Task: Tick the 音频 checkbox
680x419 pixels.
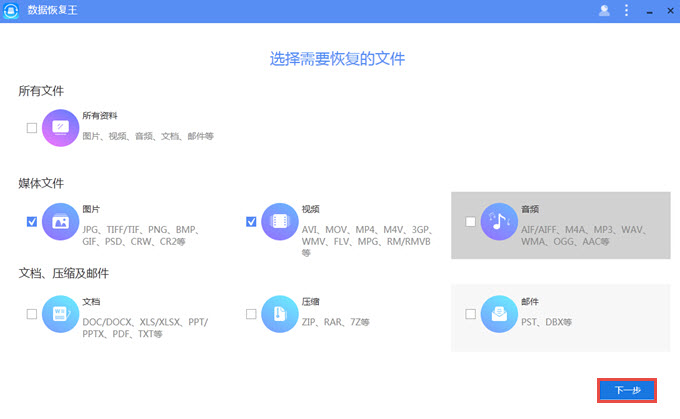Action: coord(471,222)
